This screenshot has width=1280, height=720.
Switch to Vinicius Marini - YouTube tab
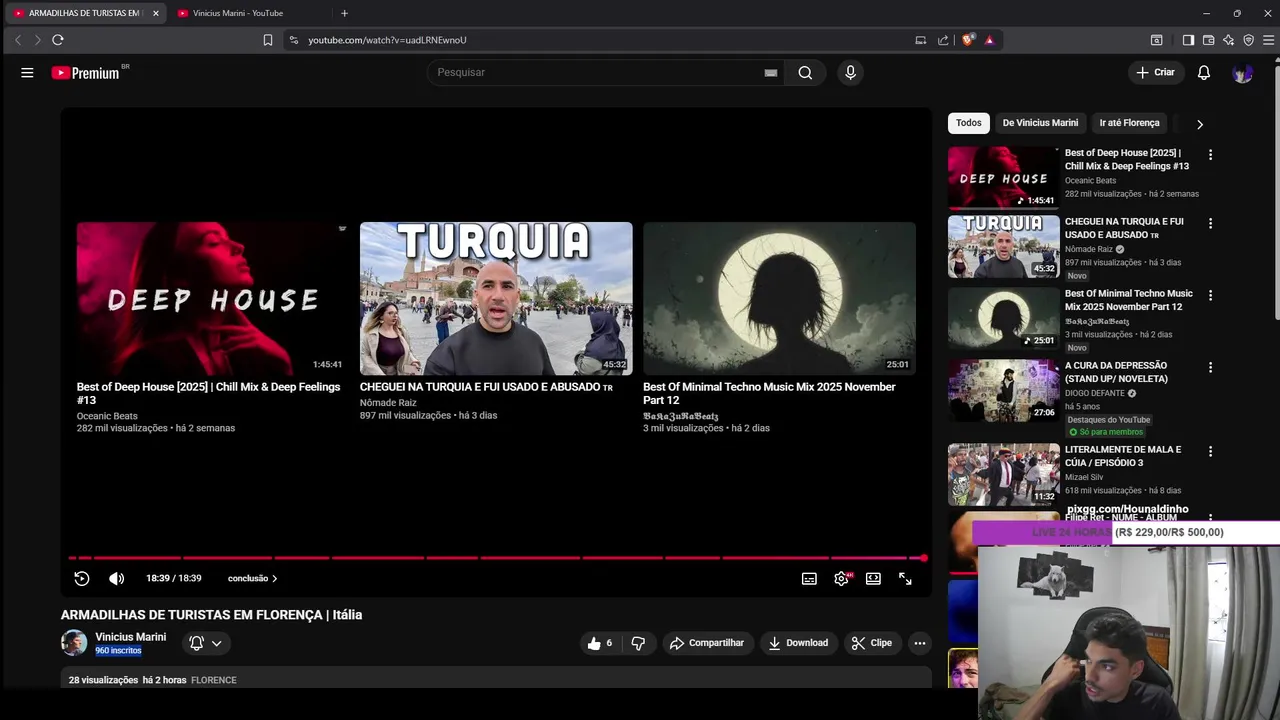(x=250, y=13)
